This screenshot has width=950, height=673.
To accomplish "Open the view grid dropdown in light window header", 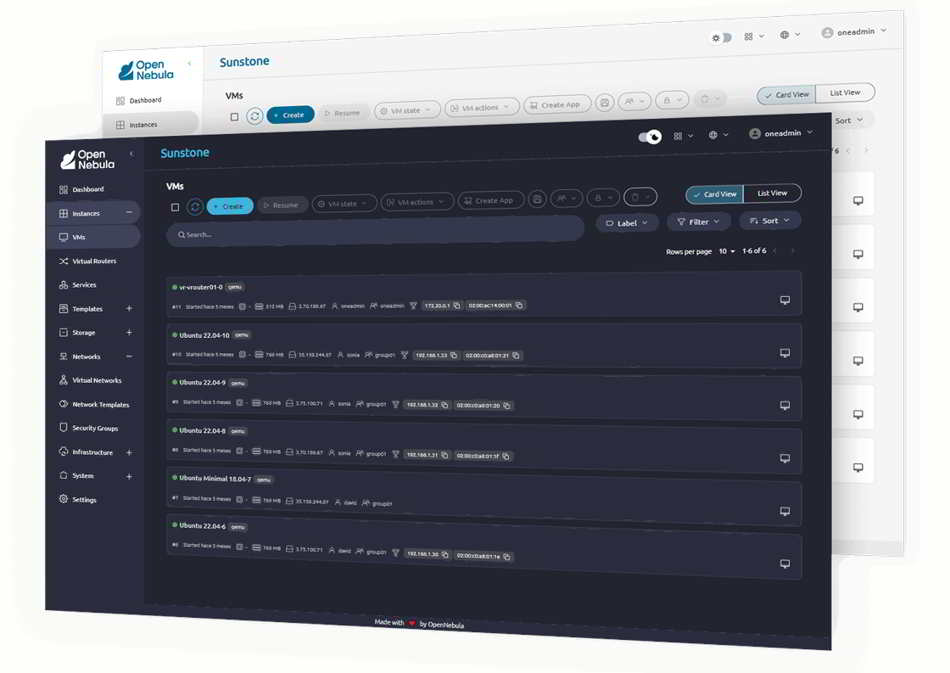I will 754,36.
